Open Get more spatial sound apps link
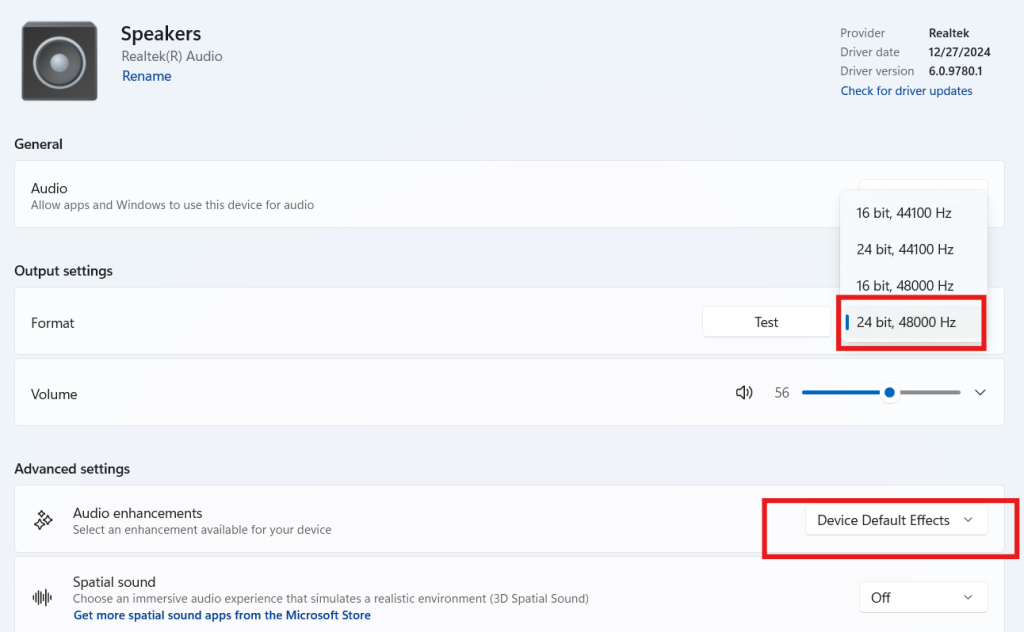The image size is (1024, 632). tap(222, 615)
